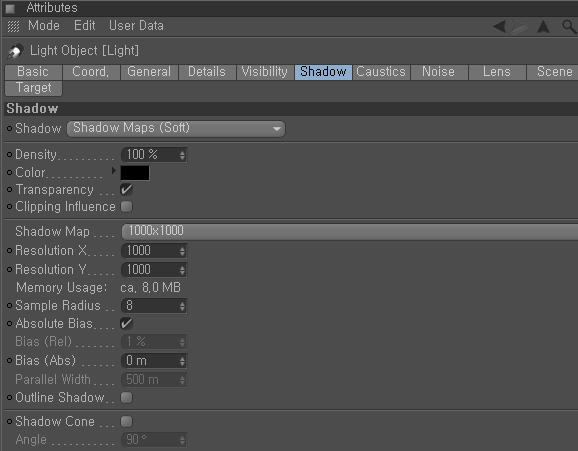Select the Target tab

(34, 88)
